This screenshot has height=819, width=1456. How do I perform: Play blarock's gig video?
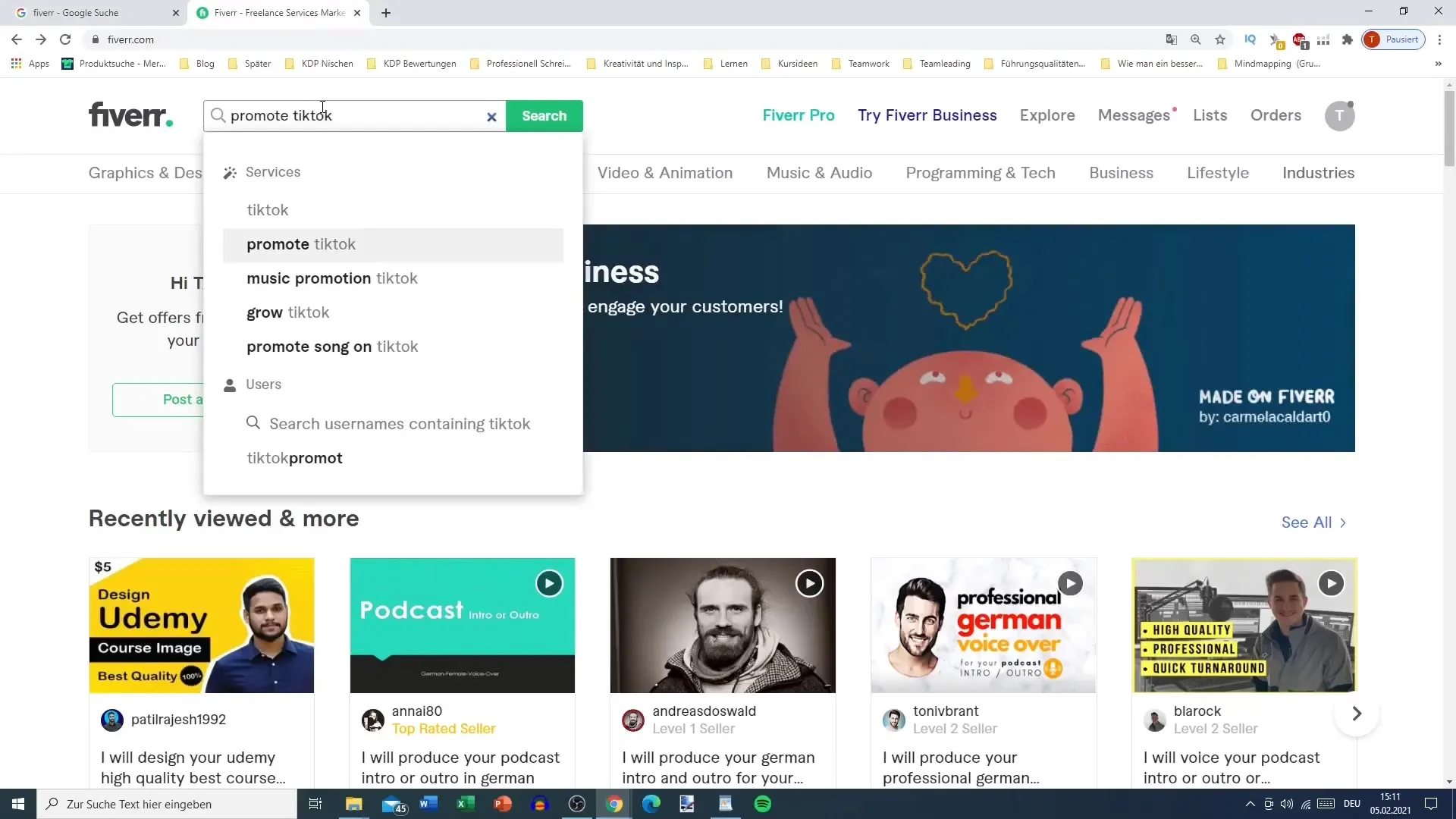(1331, 583)
